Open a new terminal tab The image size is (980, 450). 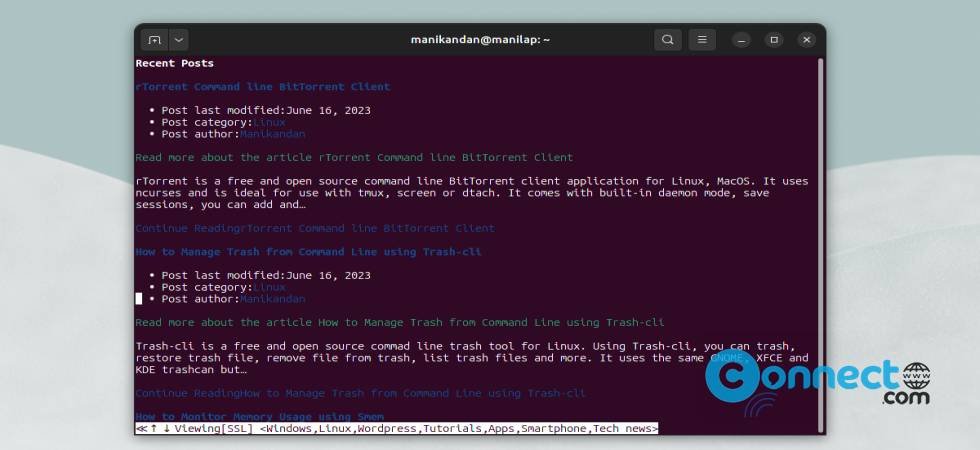click(154, 40)
